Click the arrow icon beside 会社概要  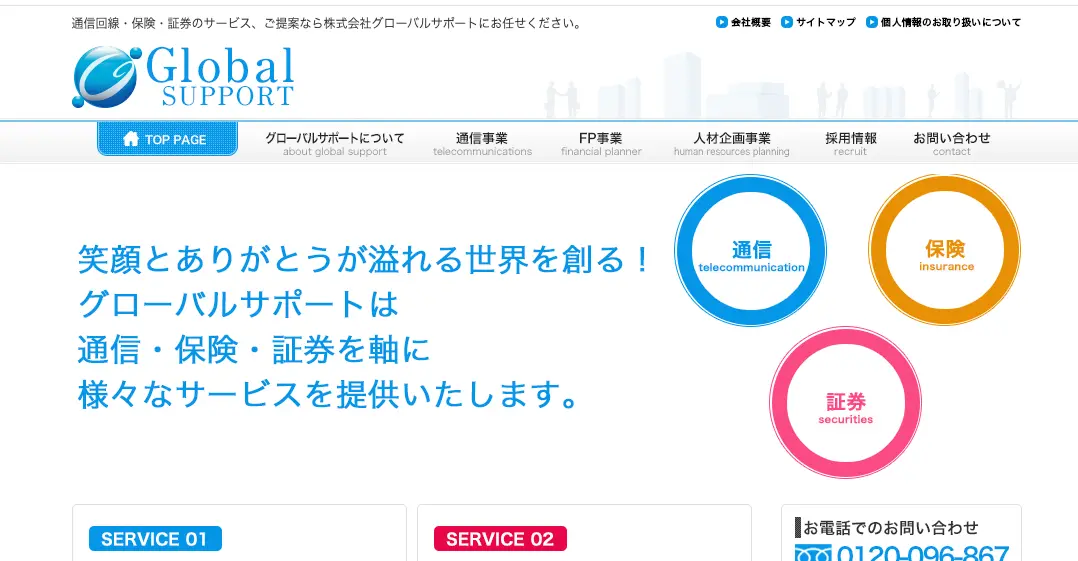click(721, 22)
